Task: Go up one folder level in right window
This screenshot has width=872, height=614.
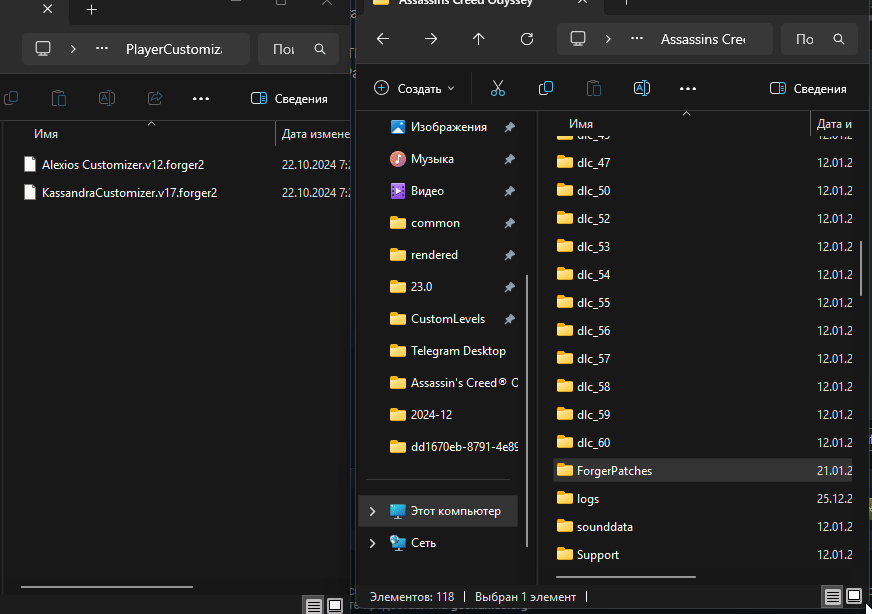Action: pyautogui.click(x=478, y=39)
